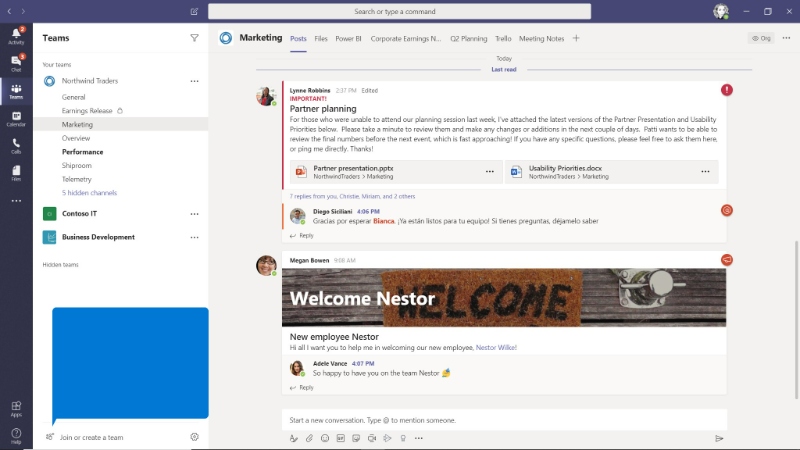
Task: Expand the 5 hidden channels list
Action: click(x=89, y=192)
